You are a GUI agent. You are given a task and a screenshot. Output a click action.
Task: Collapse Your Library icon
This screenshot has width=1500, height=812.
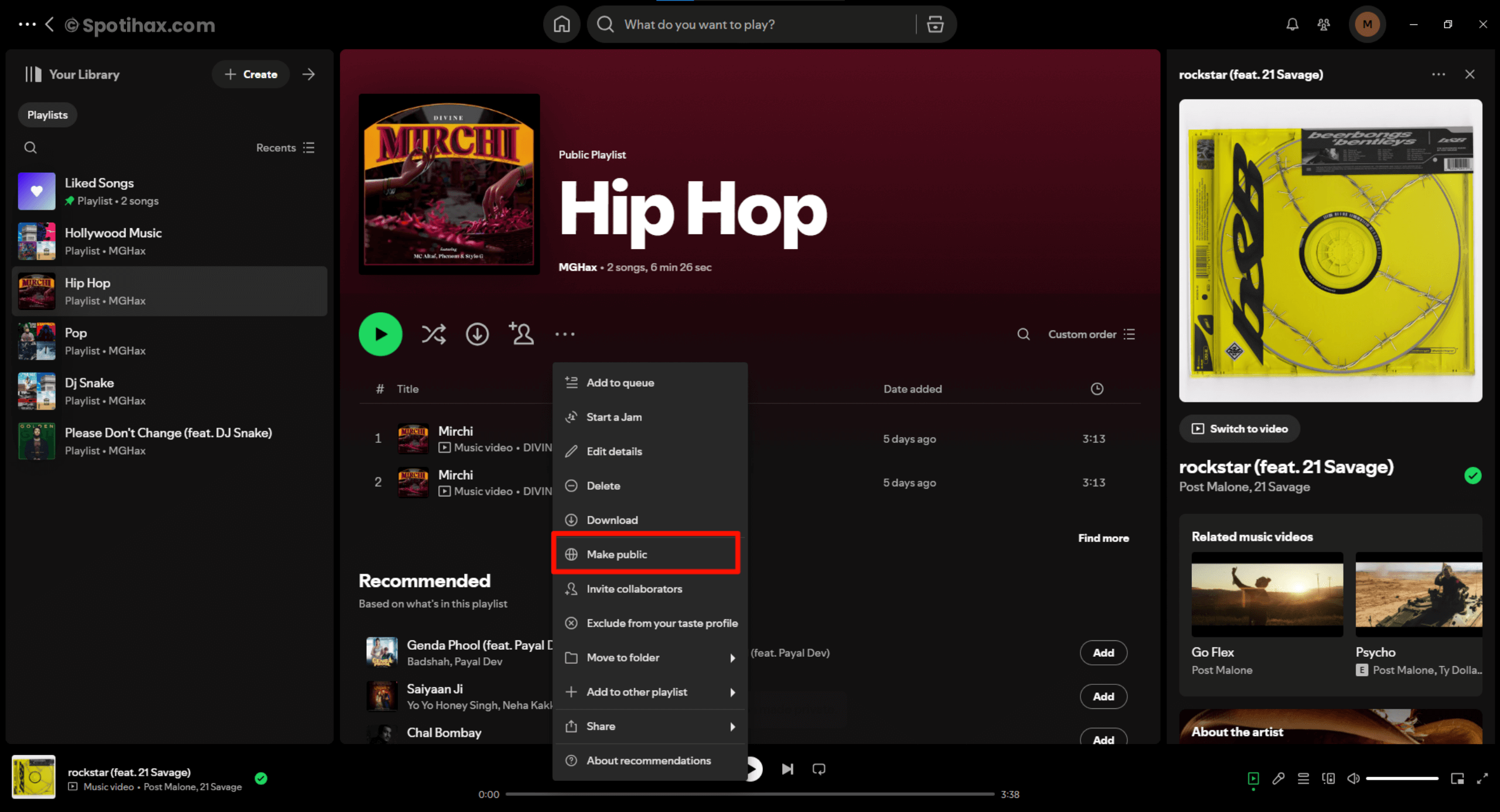click(x=33, y=74)
